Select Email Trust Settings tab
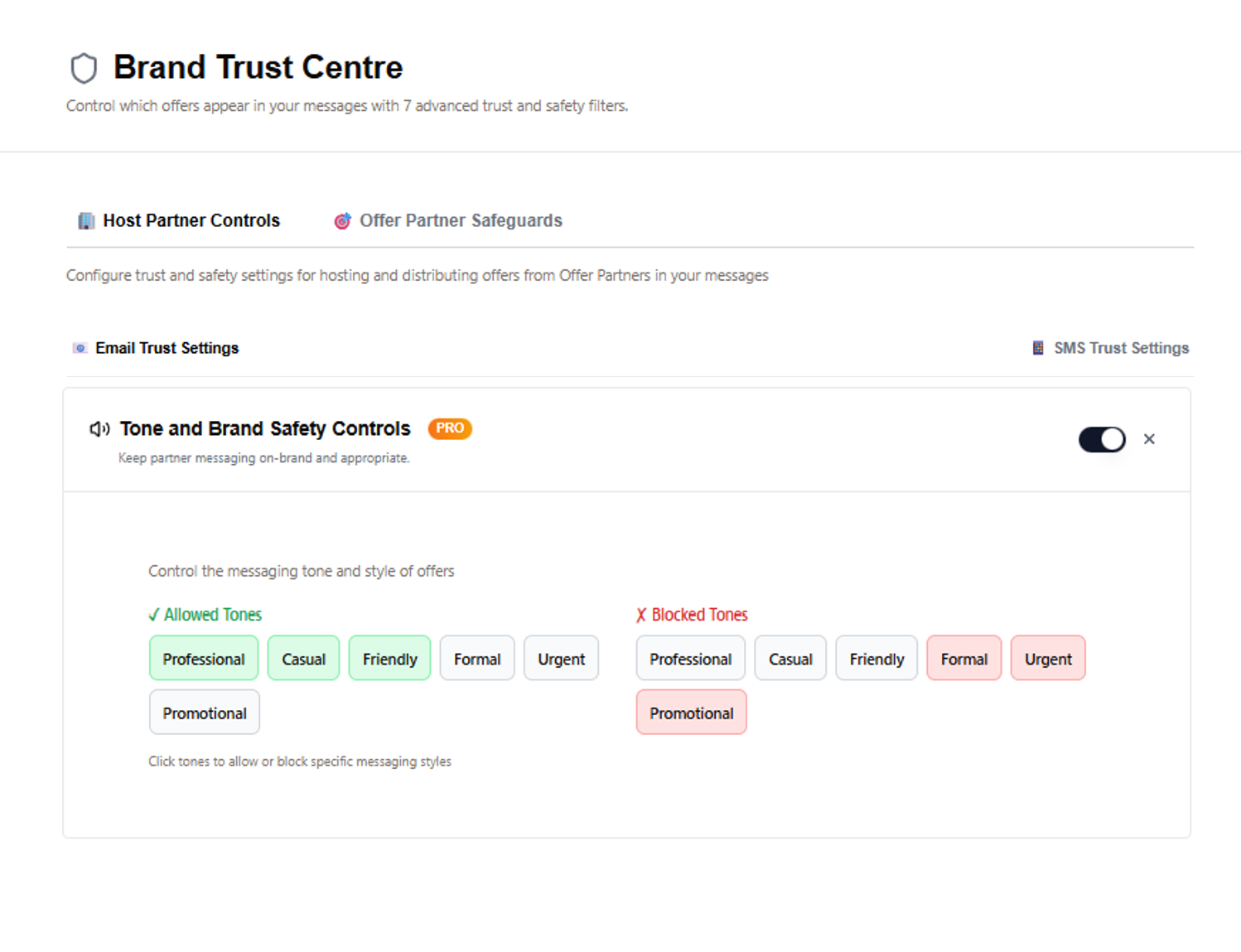1241x952 pixels. (x=167, y=348)
